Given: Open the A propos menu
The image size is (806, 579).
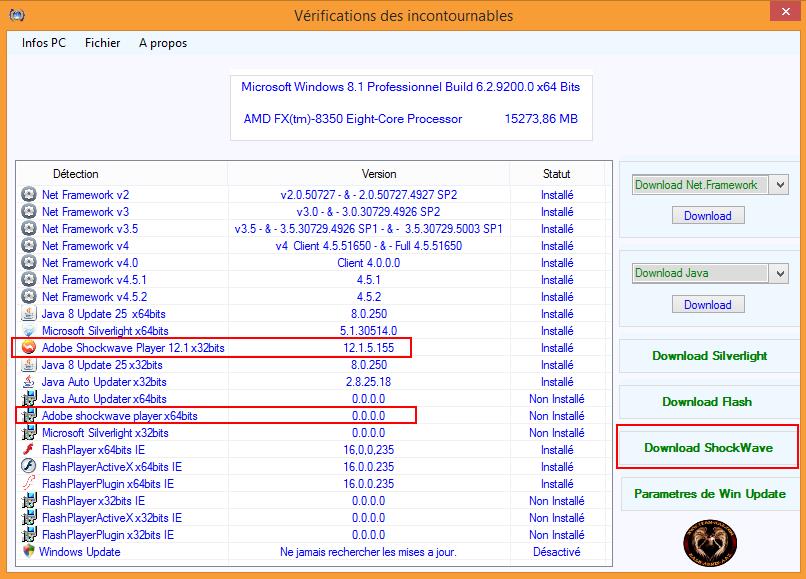Looking at the screenshot, I should click(163, 43).
